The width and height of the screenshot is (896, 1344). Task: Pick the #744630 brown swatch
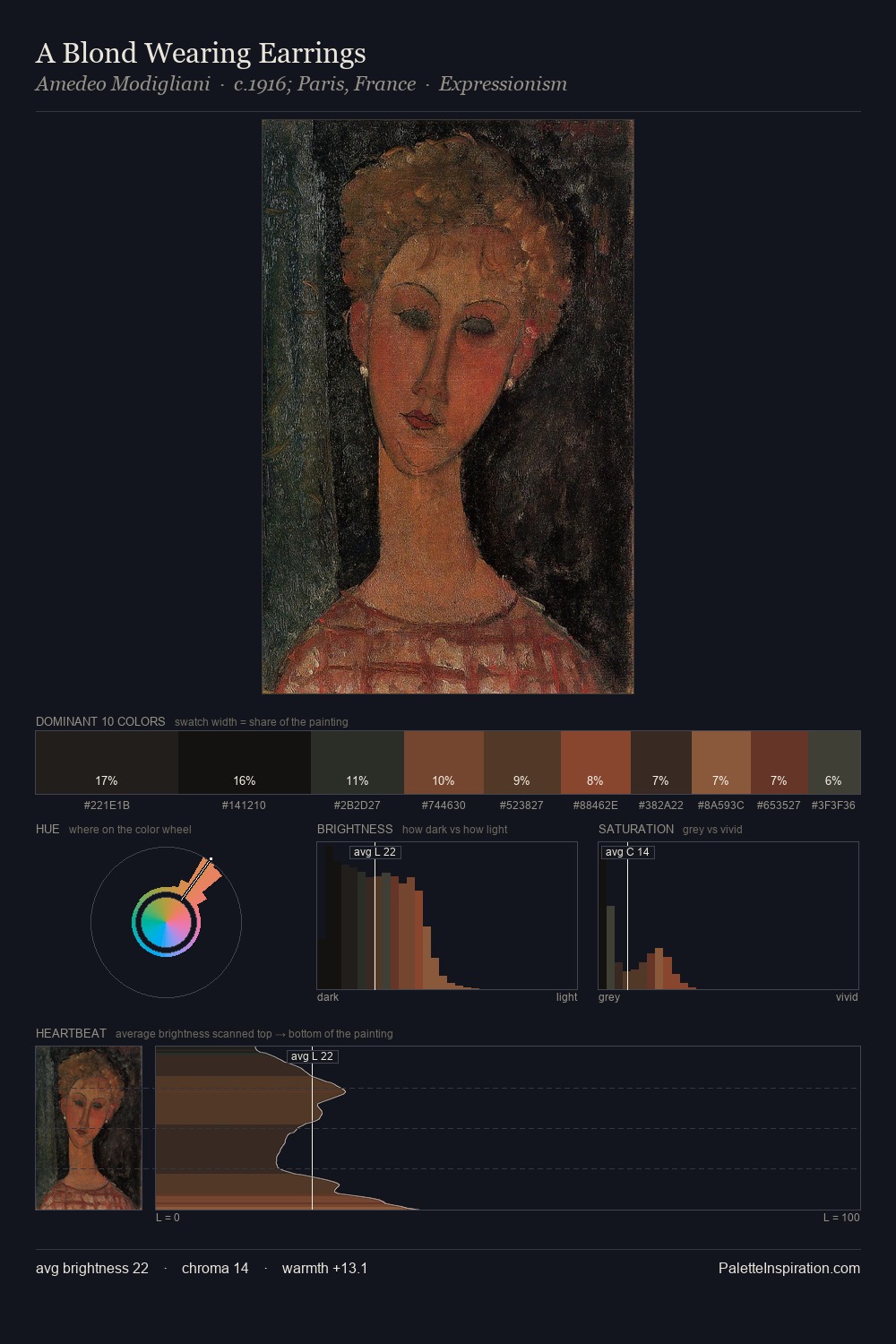(444, 762)
